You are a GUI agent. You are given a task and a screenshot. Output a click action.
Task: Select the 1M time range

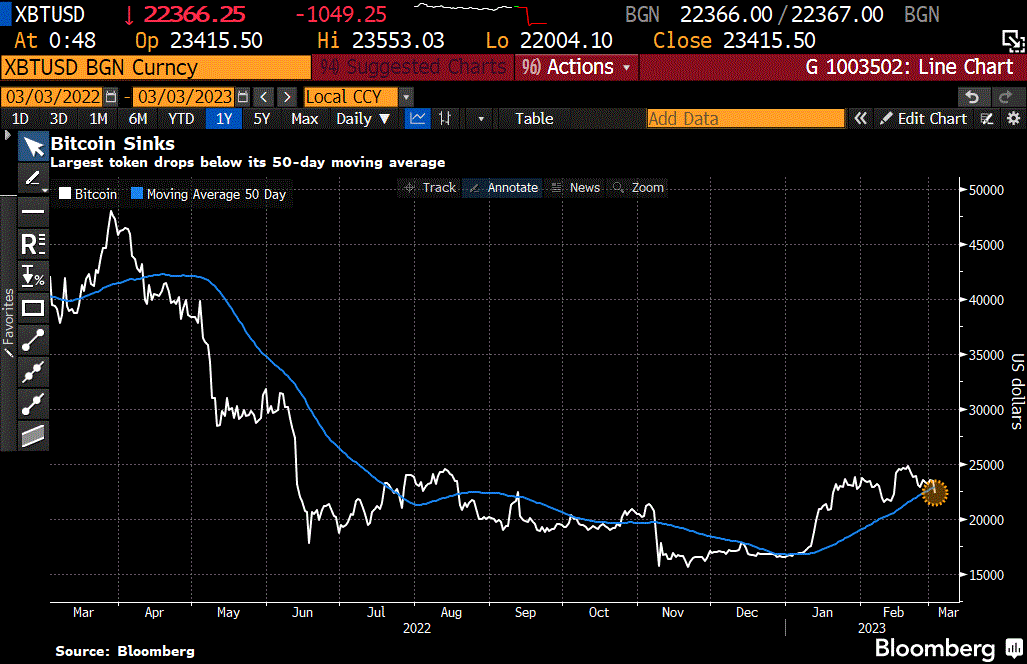tap(98, 119)
